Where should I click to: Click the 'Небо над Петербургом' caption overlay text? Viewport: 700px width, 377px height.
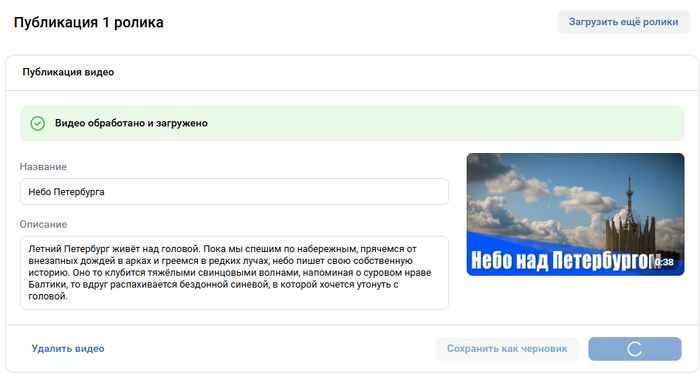566,260
